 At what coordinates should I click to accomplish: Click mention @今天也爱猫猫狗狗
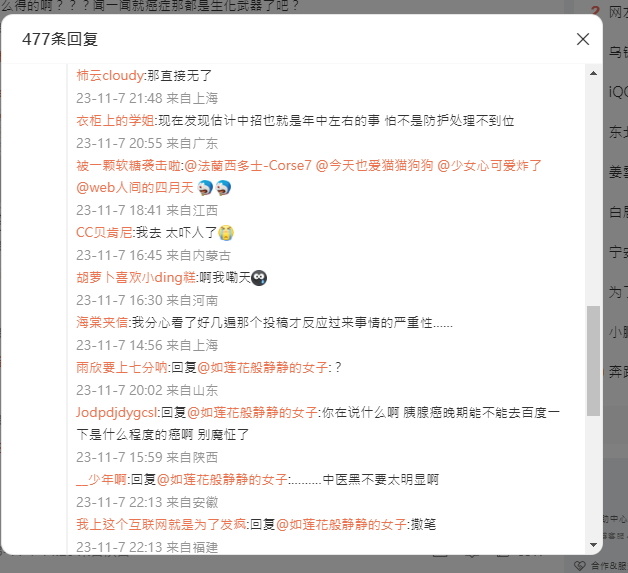click(x=374, y=165)
